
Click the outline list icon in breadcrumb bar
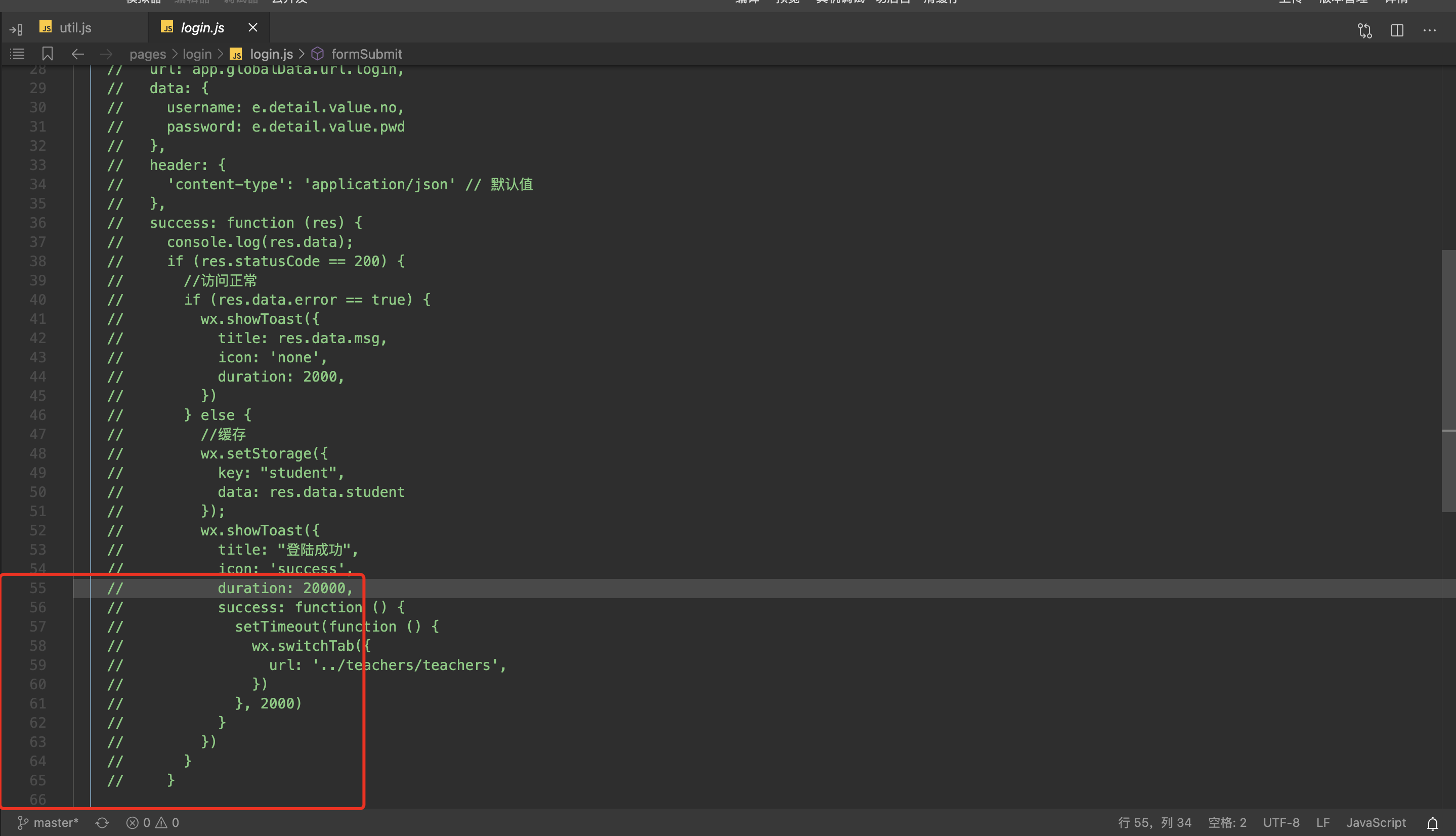coord(17,54)
